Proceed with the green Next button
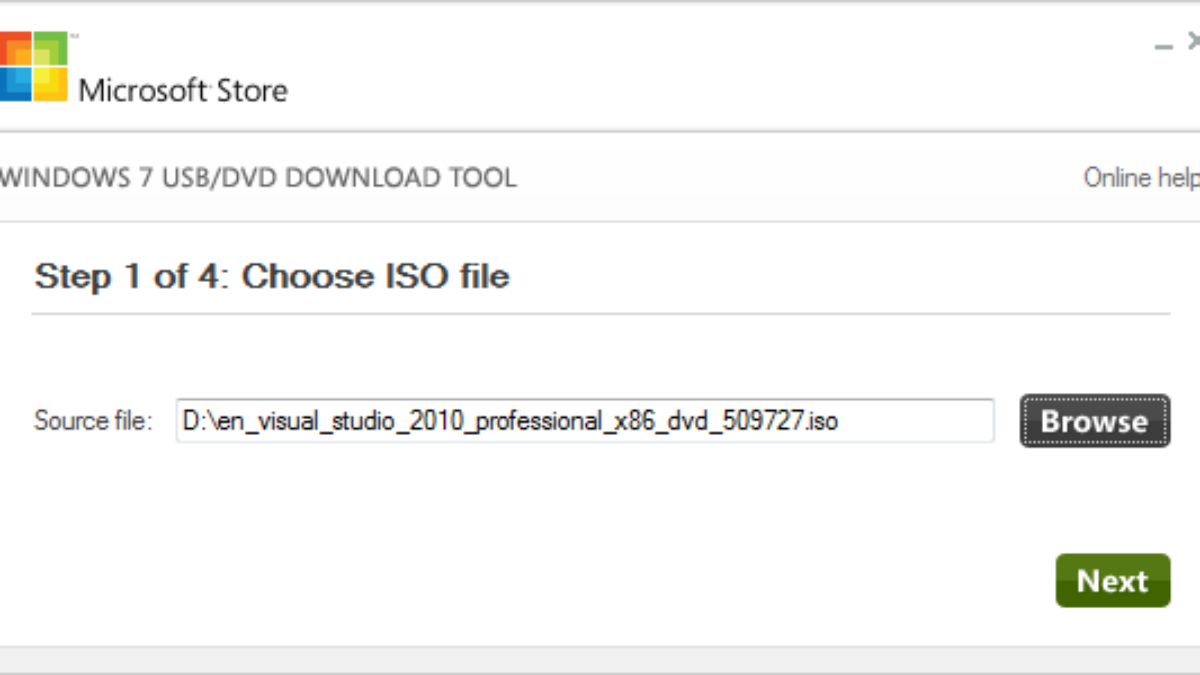This screenshot has width=1200, height=675. point(1112,581)
